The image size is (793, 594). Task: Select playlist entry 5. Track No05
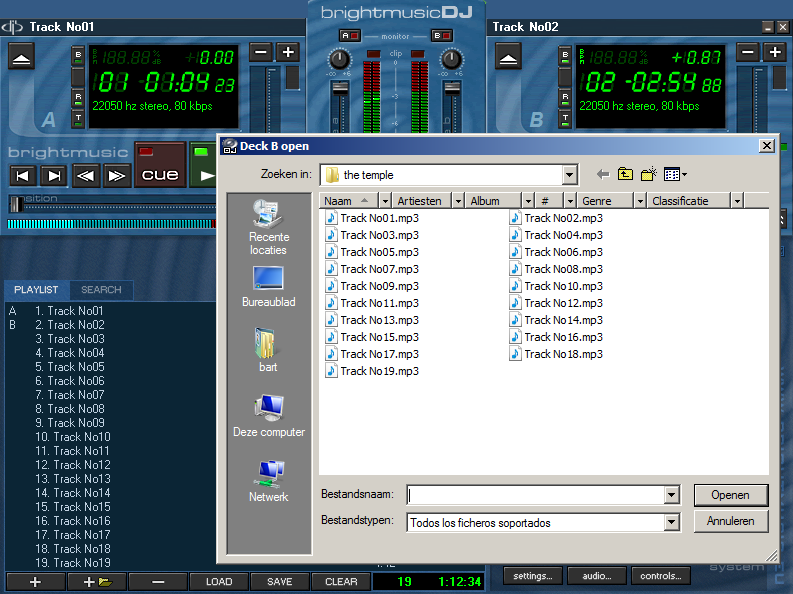click(70, 367)
